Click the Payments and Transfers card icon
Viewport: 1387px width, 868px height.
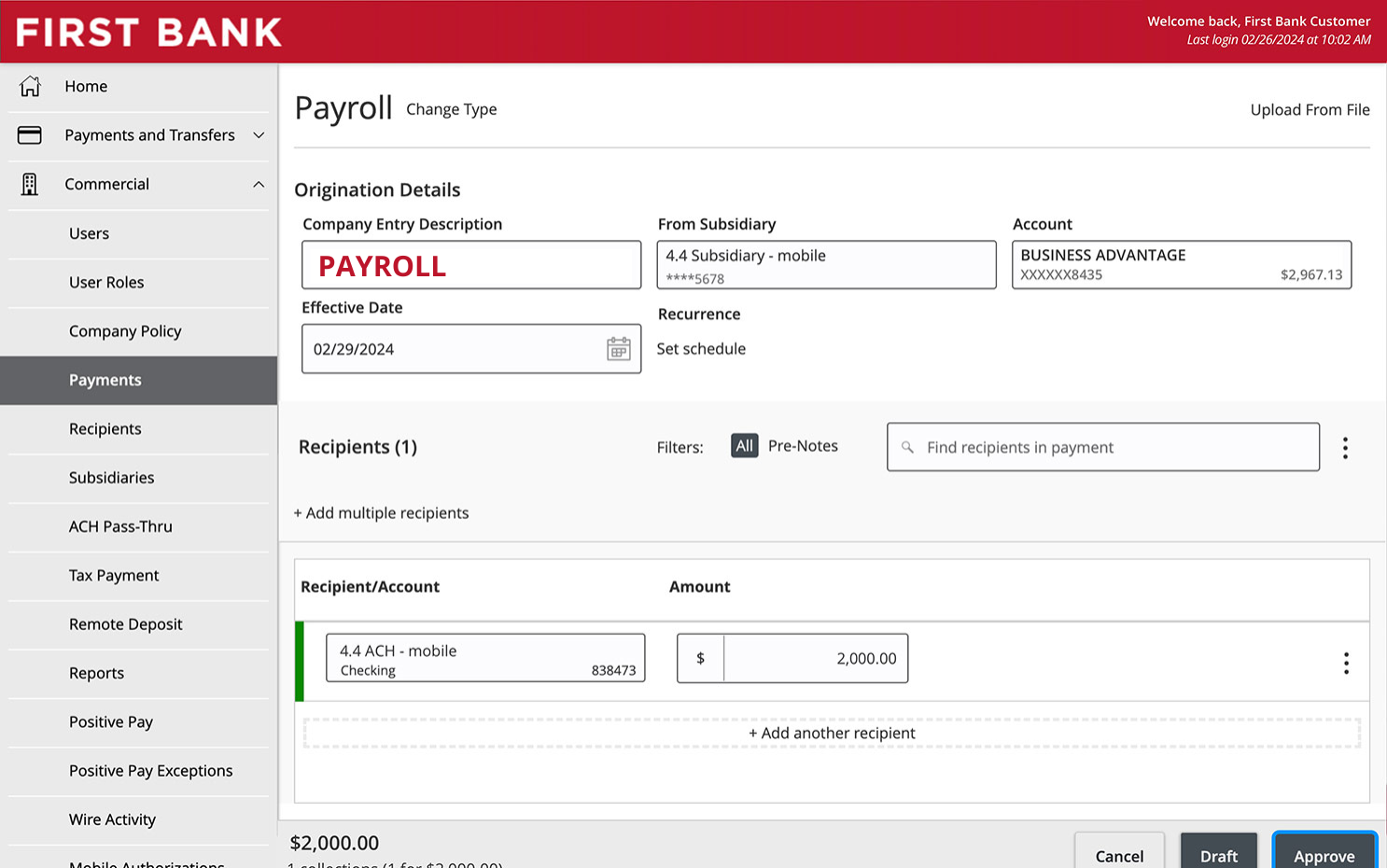[30, 135]
